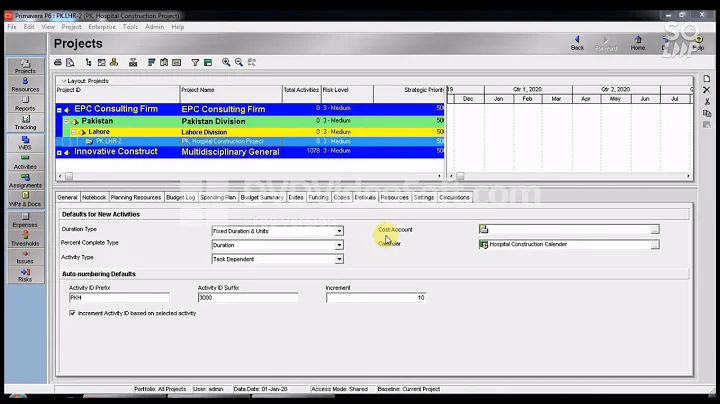This screenshot has height=404, width=720.
Task: Click the Zoom Out magnifier icon
Action: [239, 62]
